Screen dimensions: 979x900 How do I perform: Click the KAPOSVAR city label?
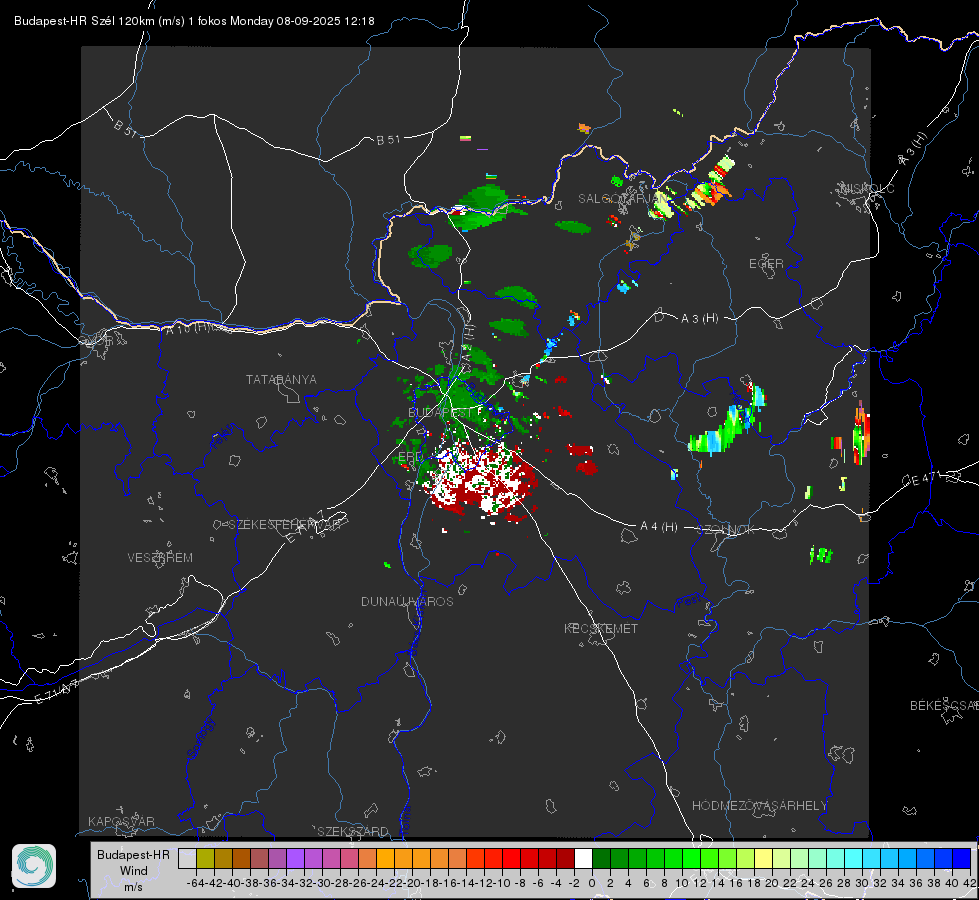pyautogui.click(x=121, y=821)
